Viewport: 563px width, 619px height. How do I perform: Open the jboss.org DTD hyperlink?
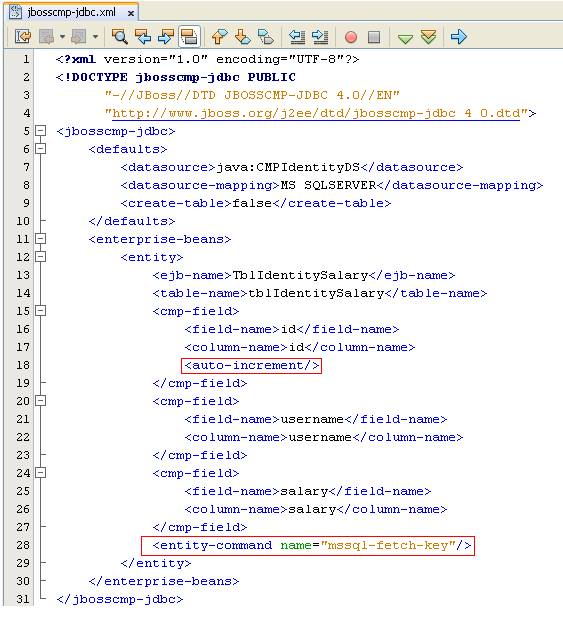(316, 113)
